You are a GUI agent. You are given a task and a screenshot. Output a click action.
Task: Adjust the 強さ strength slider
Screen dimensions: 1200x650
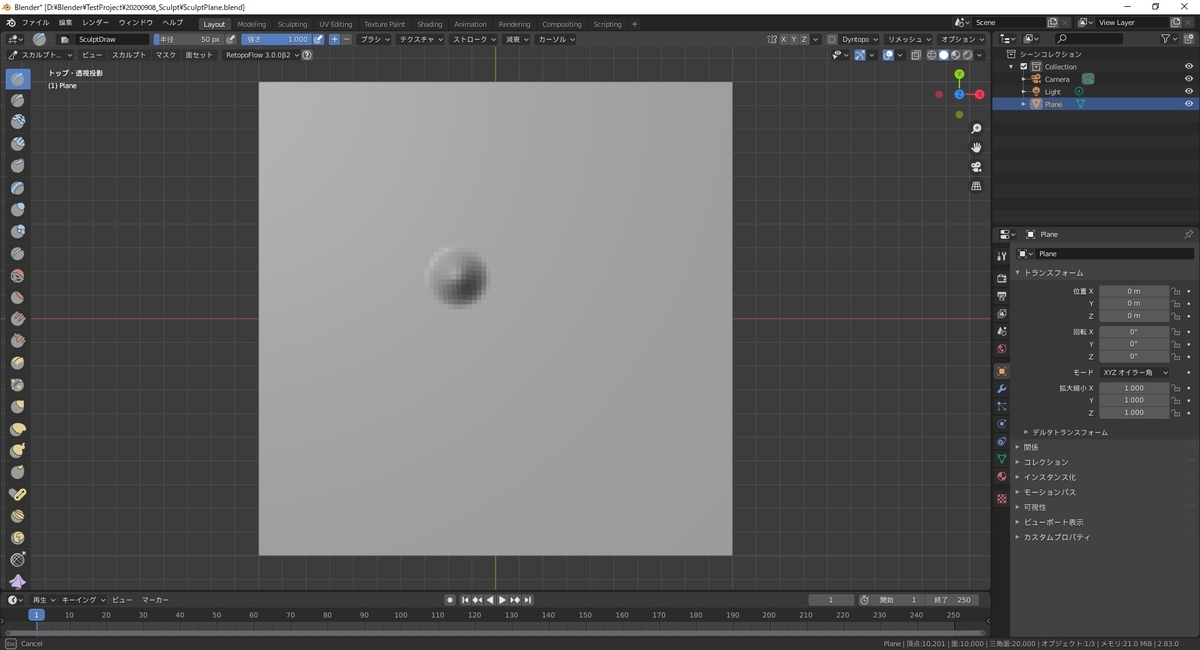[x=276, y=39]
